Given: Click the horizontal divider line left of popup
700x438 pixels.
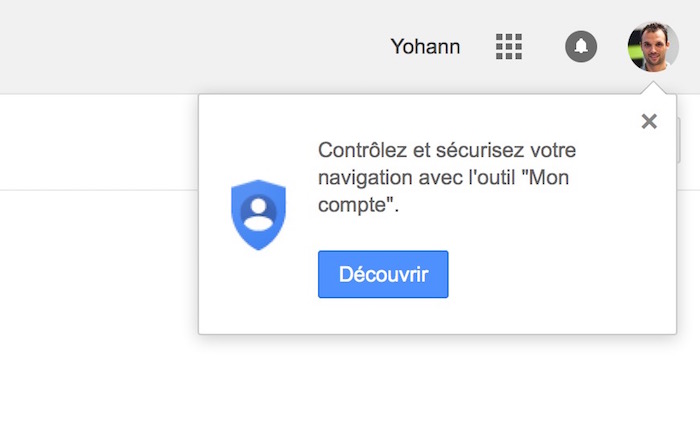Looking at the screenshot, I should click(x=100, y=190).
